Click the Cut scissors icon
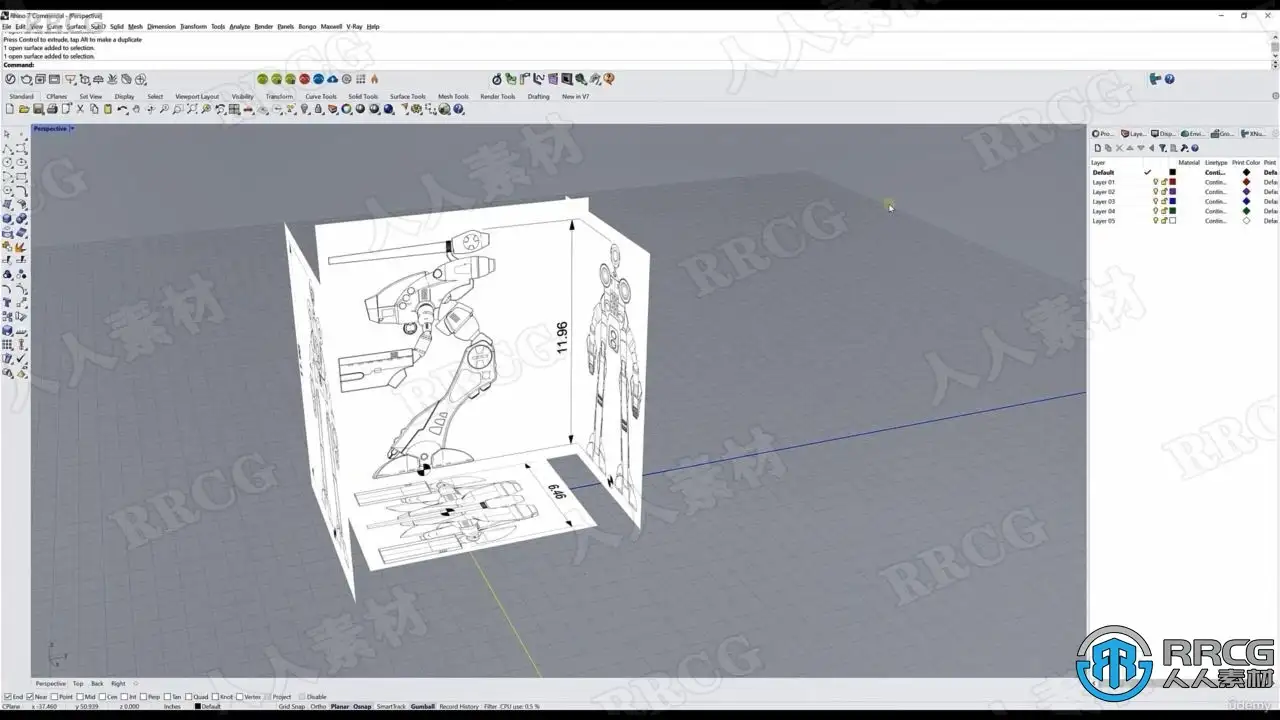 point(80,109)
